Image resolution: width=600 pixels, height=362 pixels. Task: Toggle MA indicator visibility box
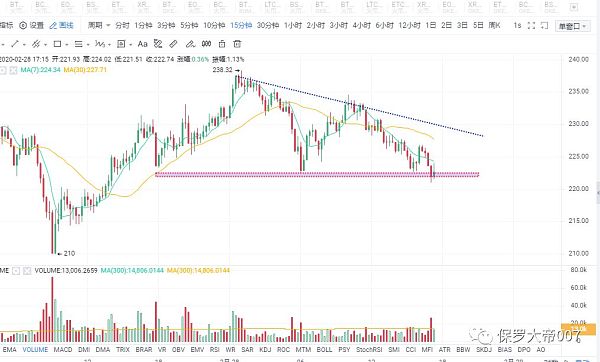(3, 70)
